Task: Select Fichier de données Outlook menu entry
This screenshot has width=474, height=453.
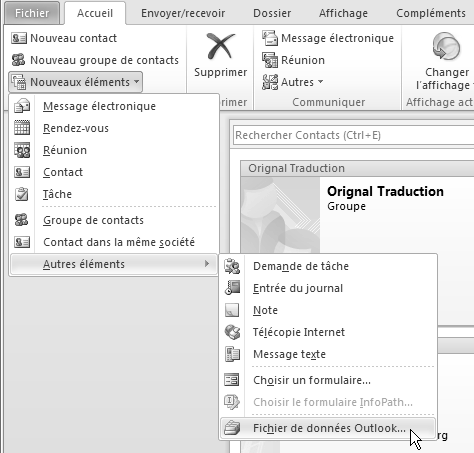Action: pos(328,428)
